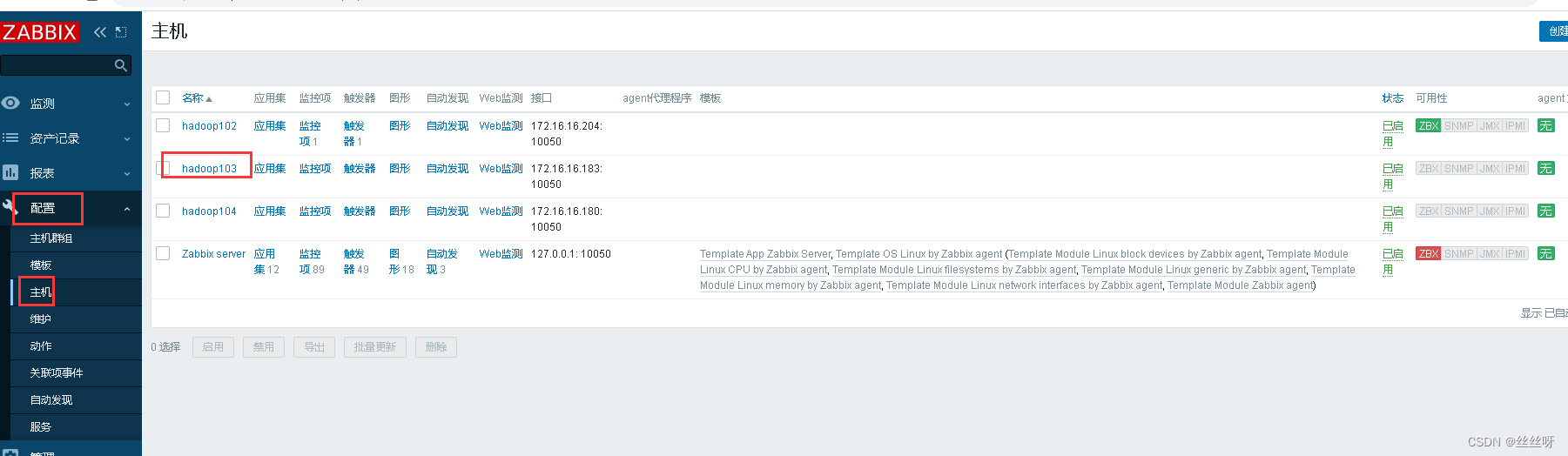Image resolution: width=1568 pixels, height=456 pixels.
Task: Click SNMP badge of hadoop102
Action: point(1459,126)
